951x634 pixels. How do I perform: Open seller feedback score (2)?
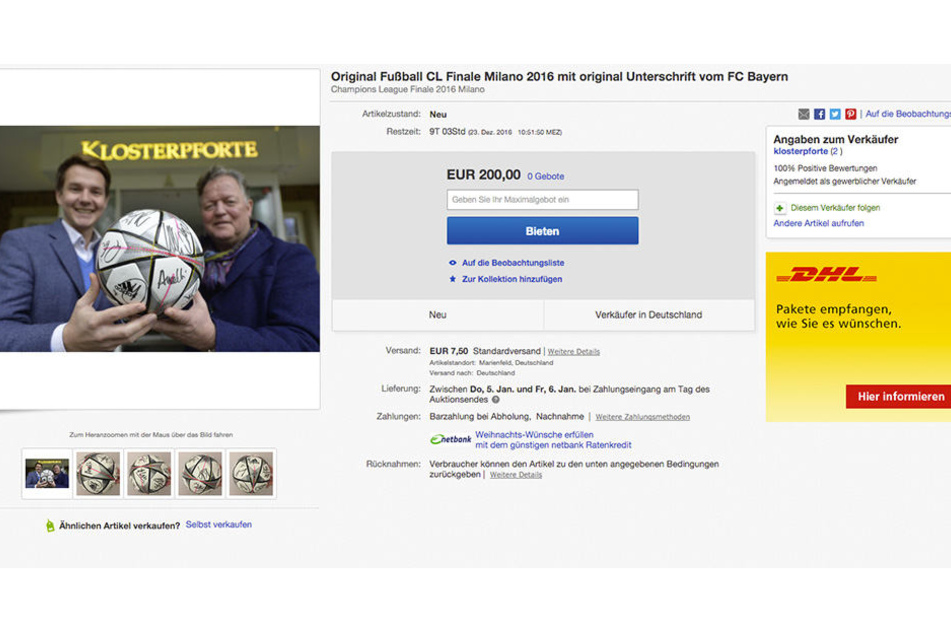(836, 151)
